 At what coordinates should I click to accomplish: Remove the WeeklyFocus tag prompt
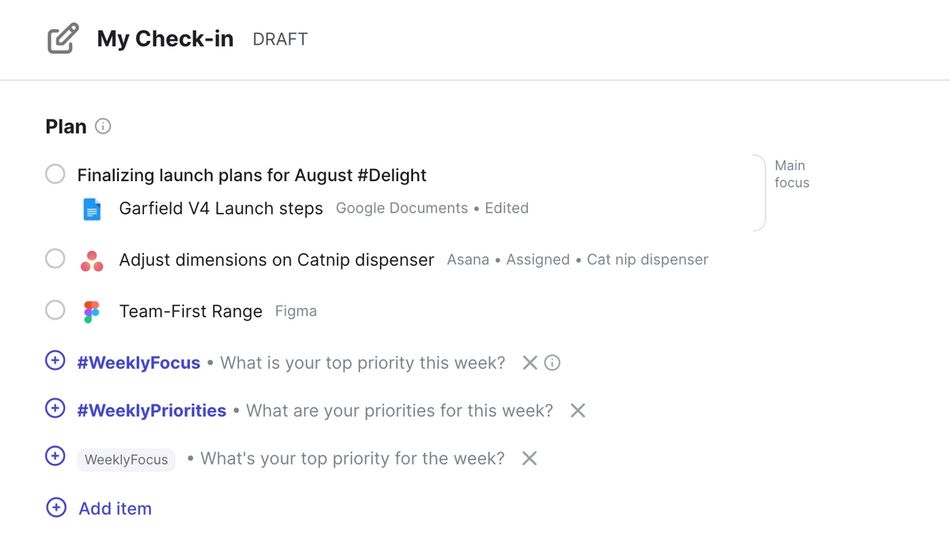(530, 459)
